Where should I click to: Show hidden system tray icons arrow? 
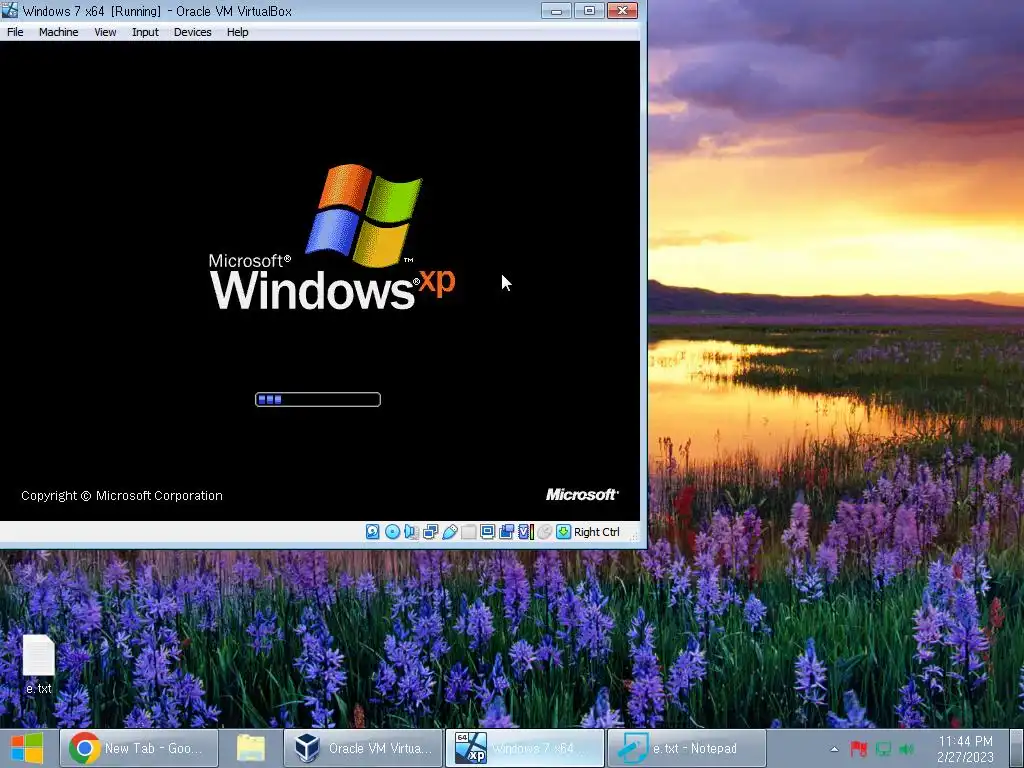coord(834,749)
